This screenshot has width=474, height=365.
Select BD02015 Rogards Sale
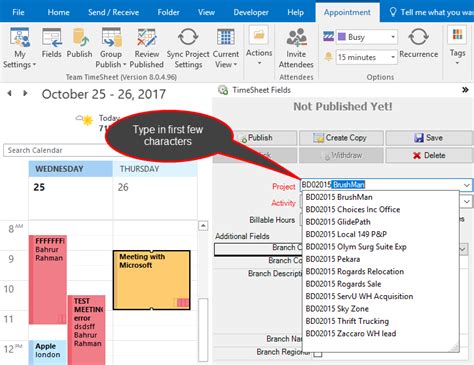(x=380, y=284)
